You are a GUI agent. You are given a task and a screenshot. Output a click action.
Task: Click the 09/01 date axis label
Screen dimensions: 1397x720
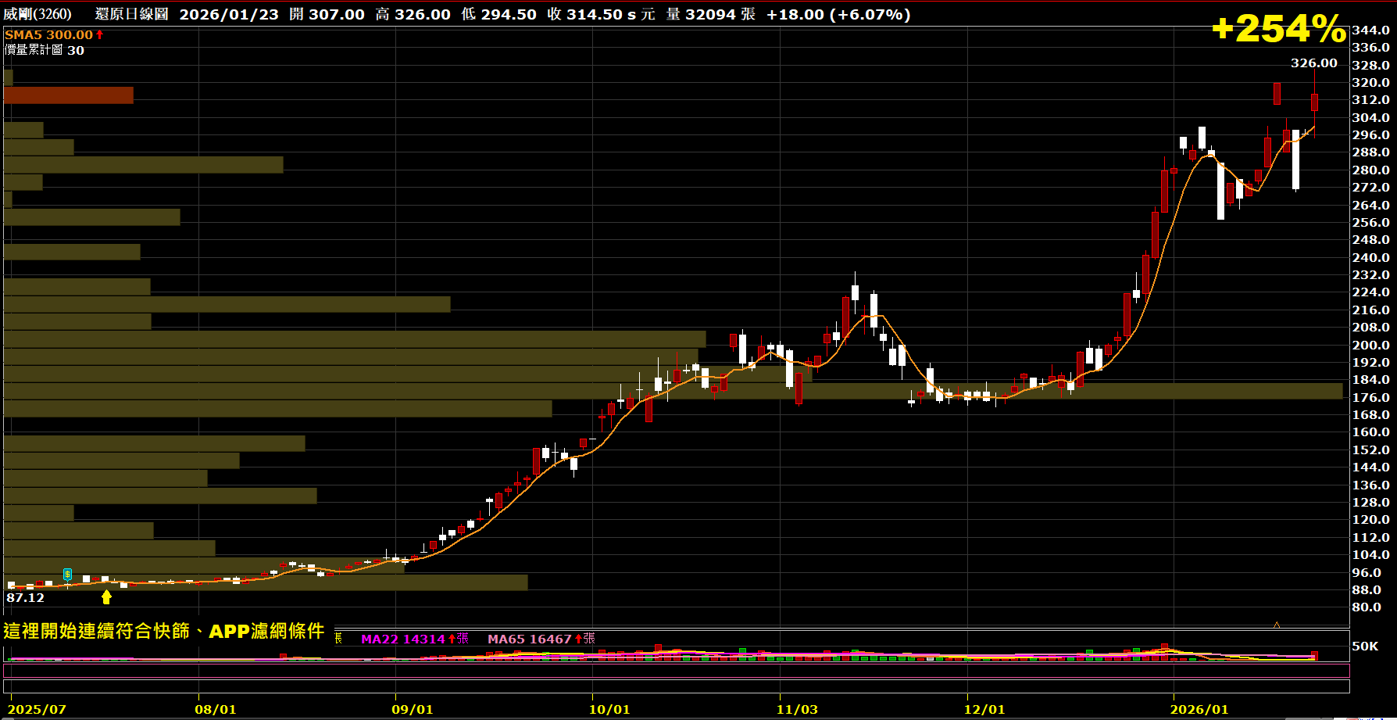pos(412,708)
